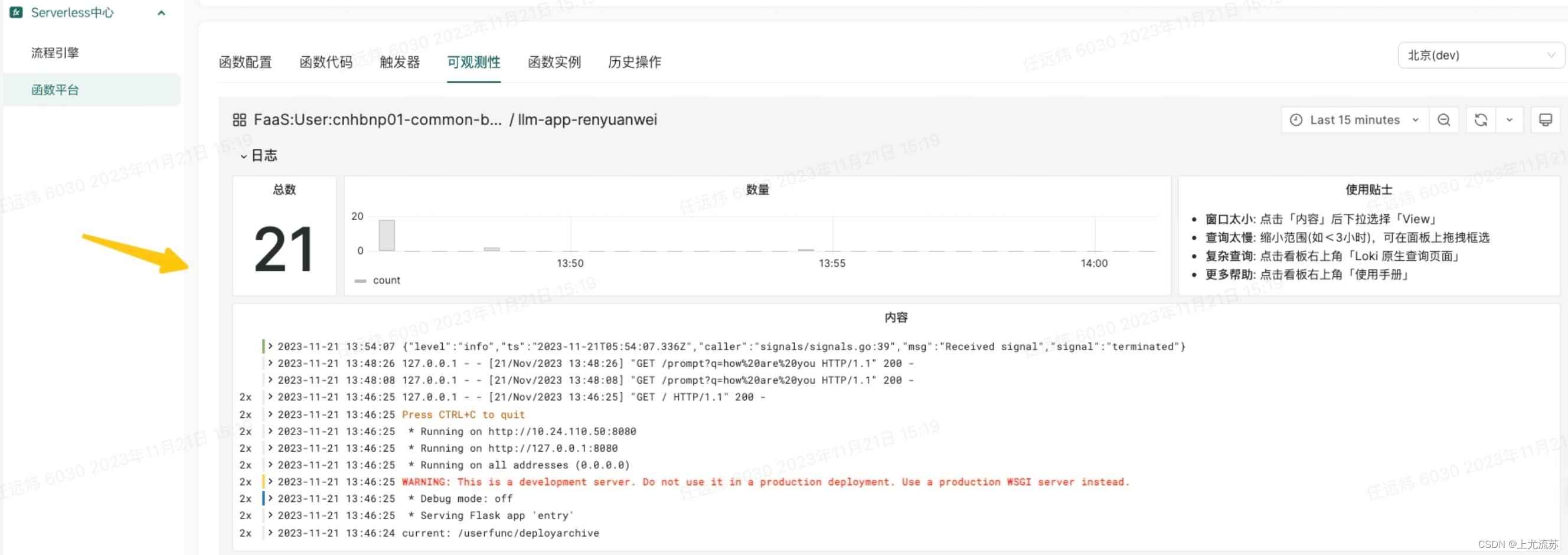Open the Last 15 minutes time picker
The width and height of the screenshot is (1568, 555).
point(1355,120)
